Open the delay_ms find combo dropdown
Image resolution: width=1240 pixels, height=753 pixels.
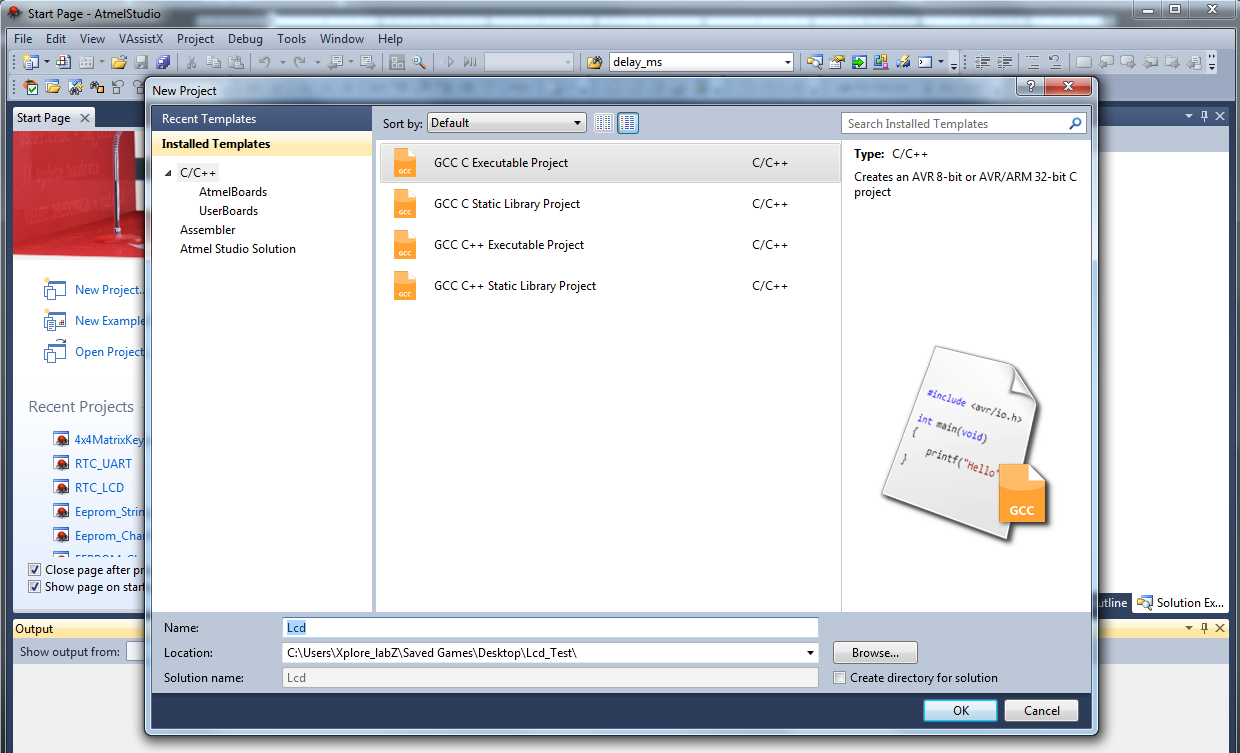coord(787,62)
